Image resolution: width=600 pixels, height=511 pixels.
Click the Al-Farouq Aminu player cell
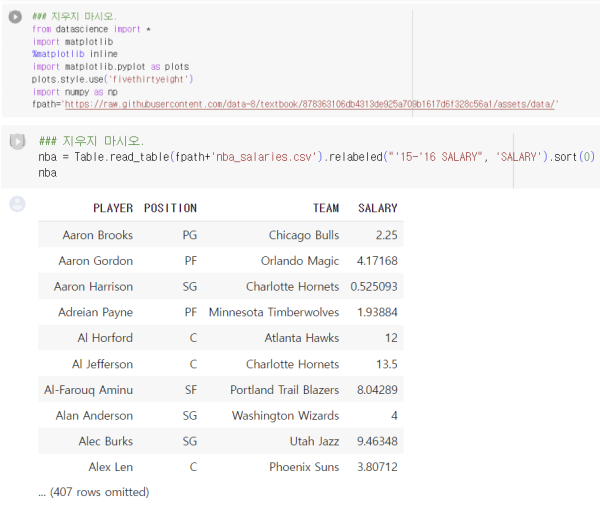[88, 390]
